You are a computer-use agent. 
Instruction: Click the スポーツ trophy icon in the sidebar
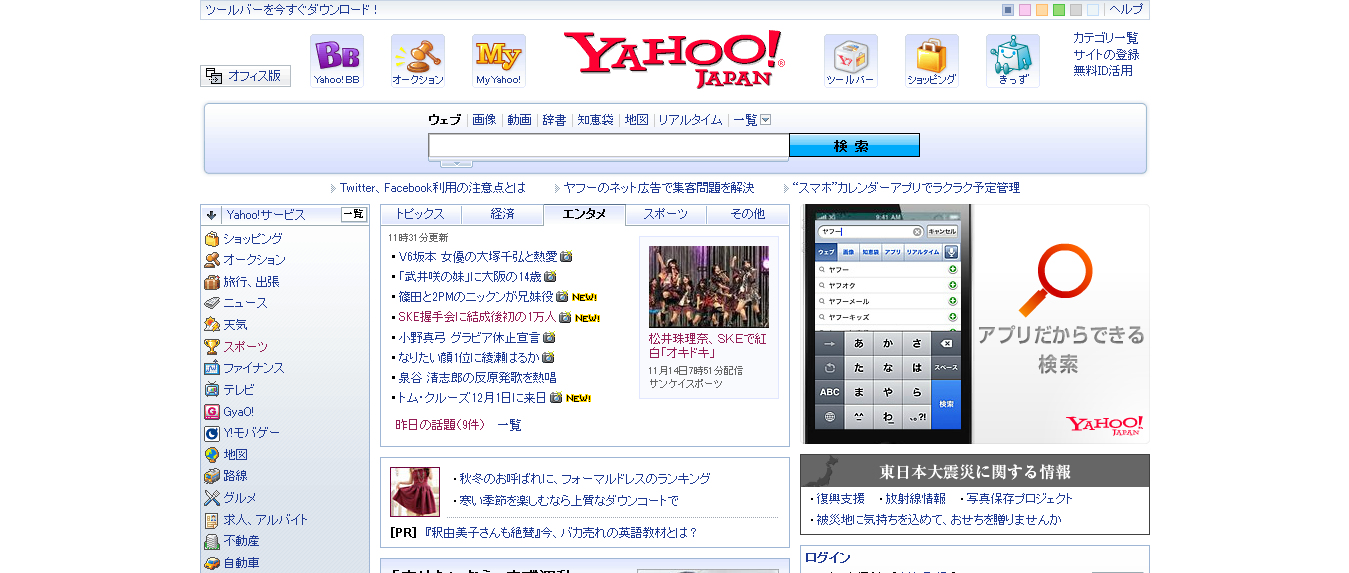pyautogui.click(x=212, y=347)
